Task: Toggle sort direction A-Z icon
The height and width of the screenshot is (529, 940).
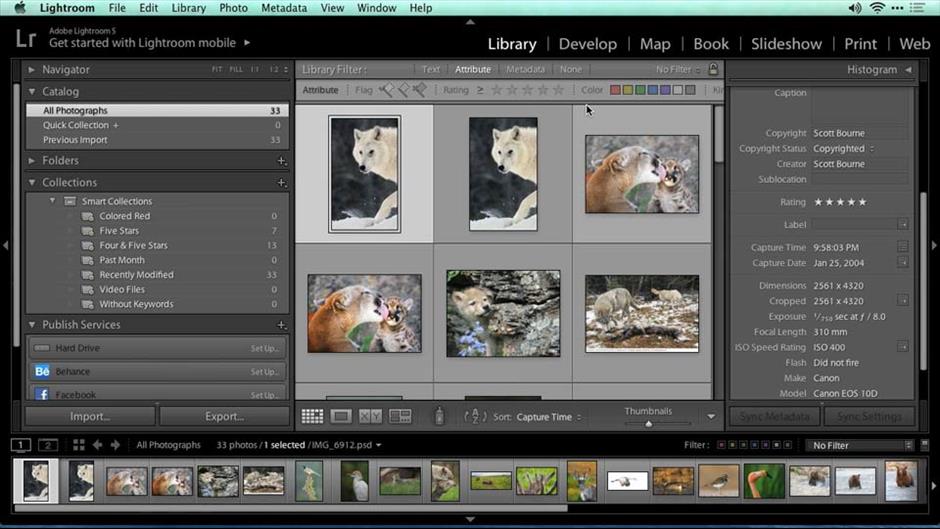Action: click(x=475, y=416)
